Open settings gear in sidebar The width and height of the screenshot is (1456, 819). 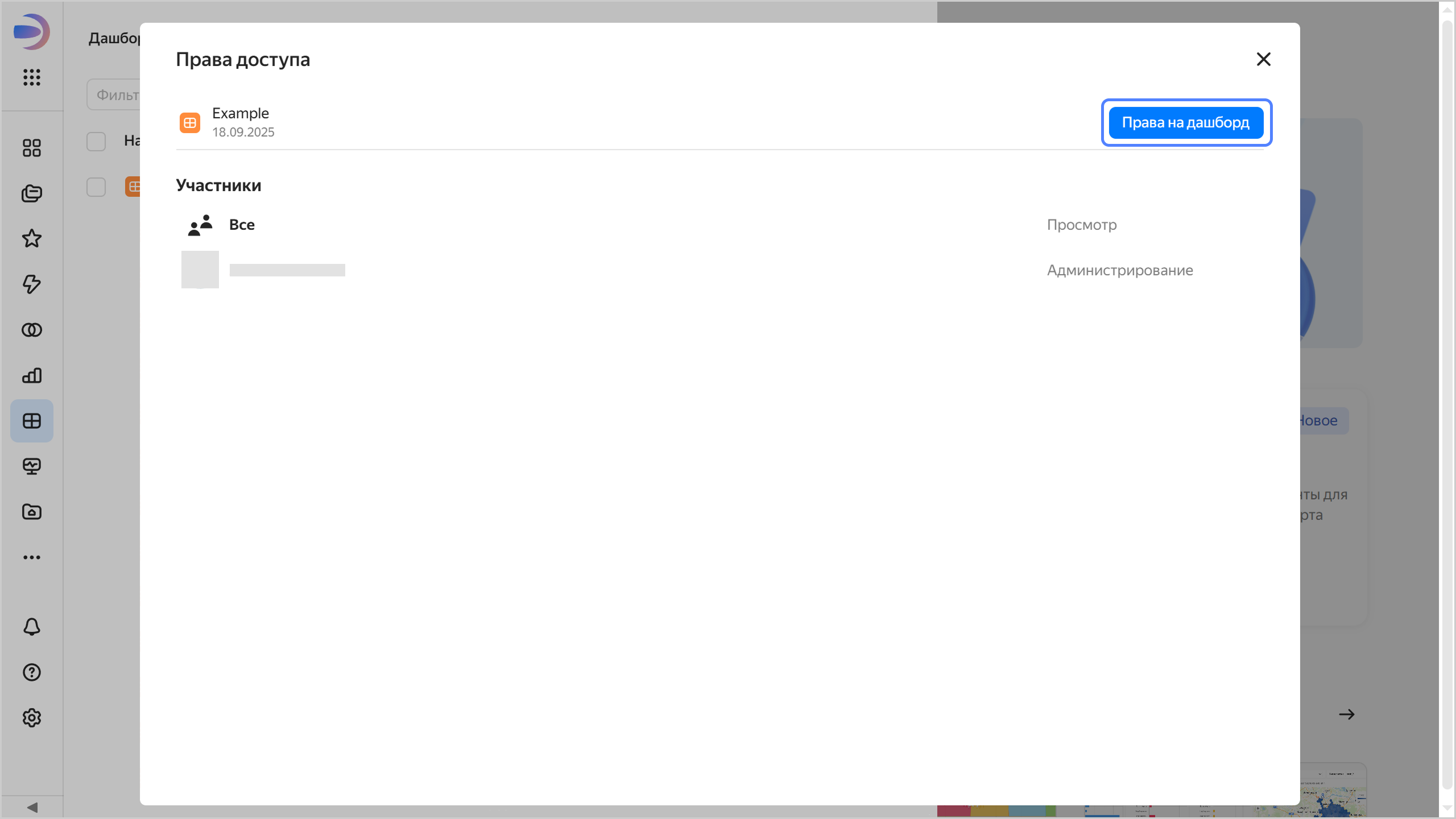click(32, 718)
